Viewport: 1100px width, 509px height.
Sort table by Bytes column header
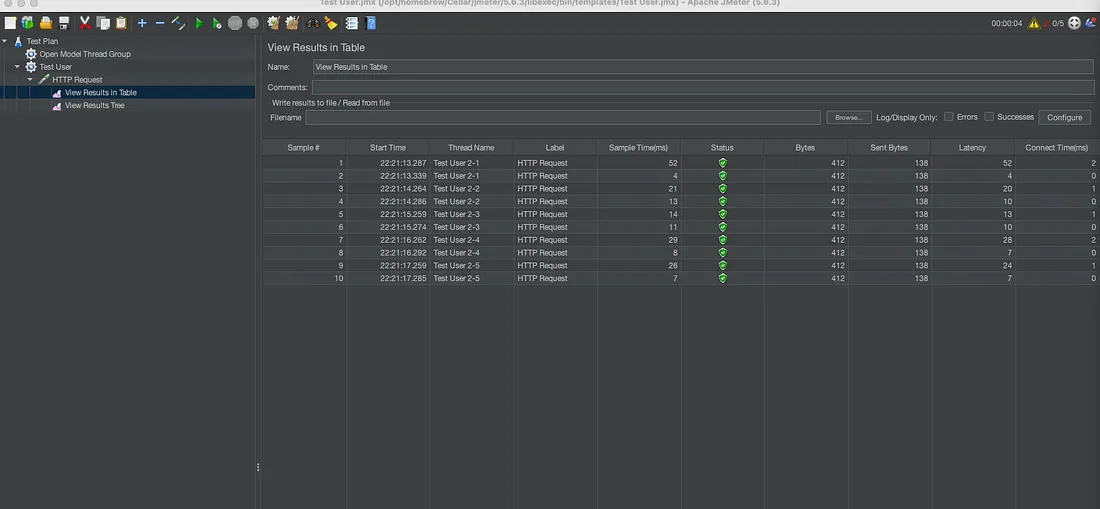[x=805, y=148]
